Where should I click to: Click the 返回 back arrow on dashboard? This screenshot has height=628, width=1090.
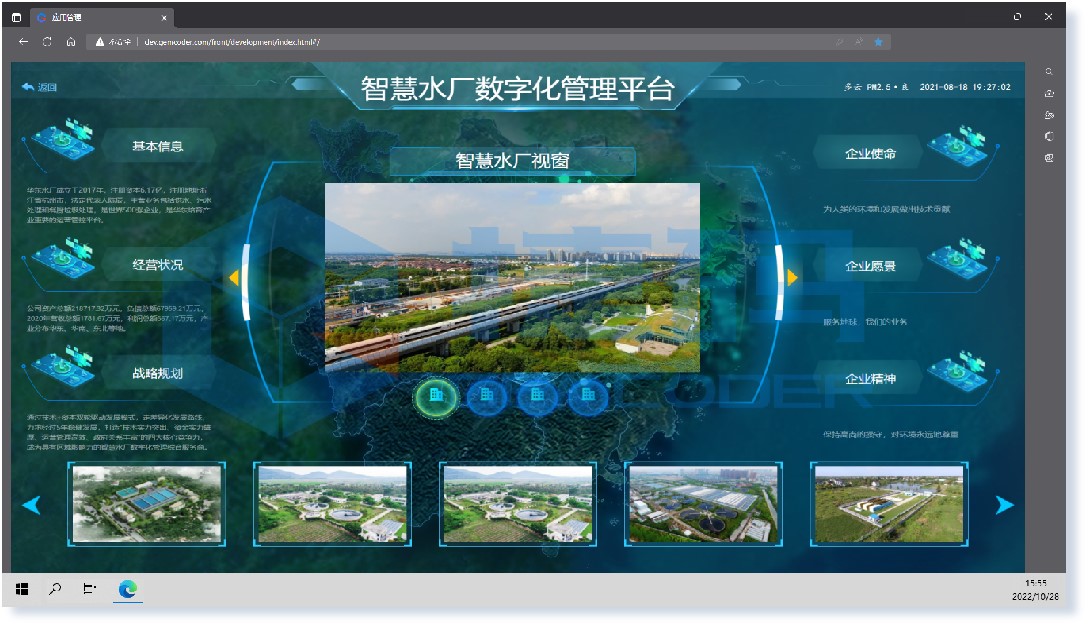coord(39,87)
